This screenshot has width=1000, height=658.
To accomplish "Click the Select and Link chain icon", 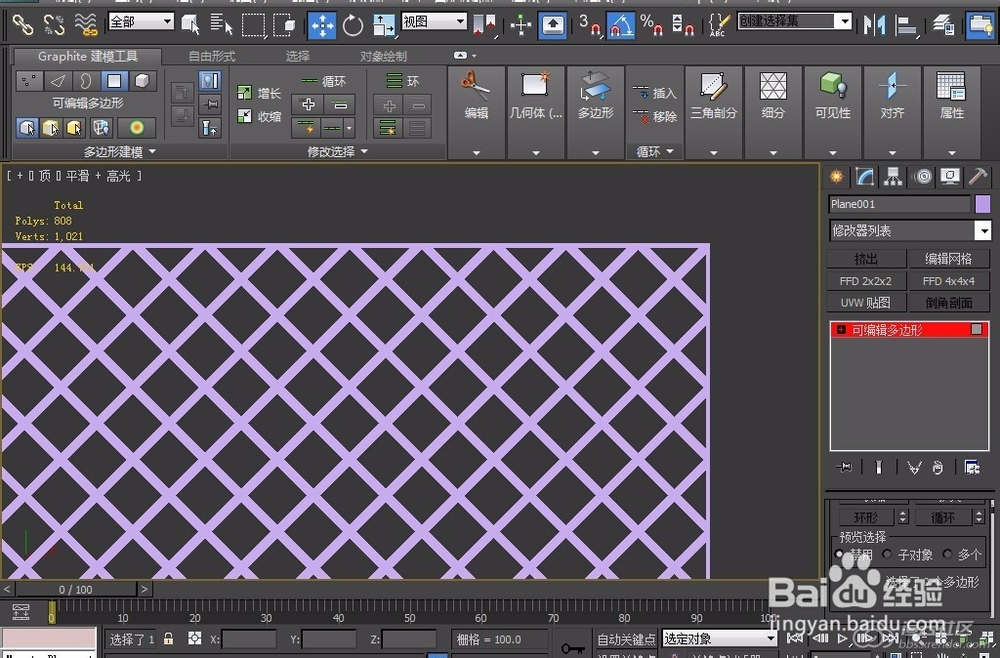I will 23,24.
